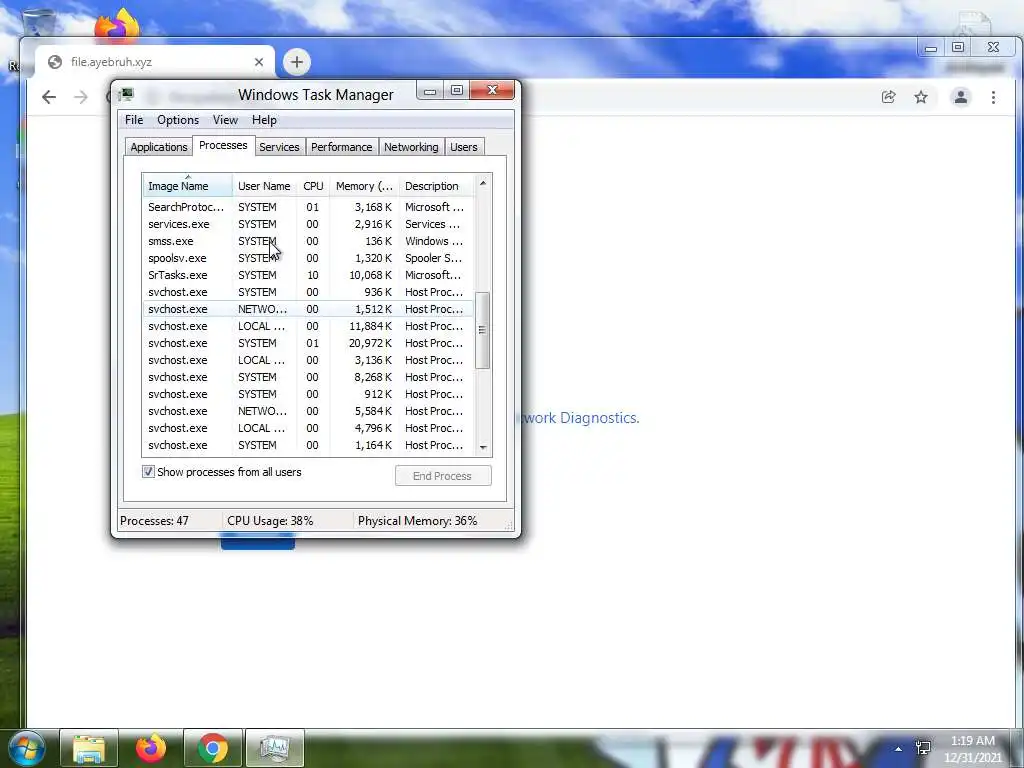1024x768 pixels.
Task: Launch Firefox from the taskbar
Action: tap(151, 748)
